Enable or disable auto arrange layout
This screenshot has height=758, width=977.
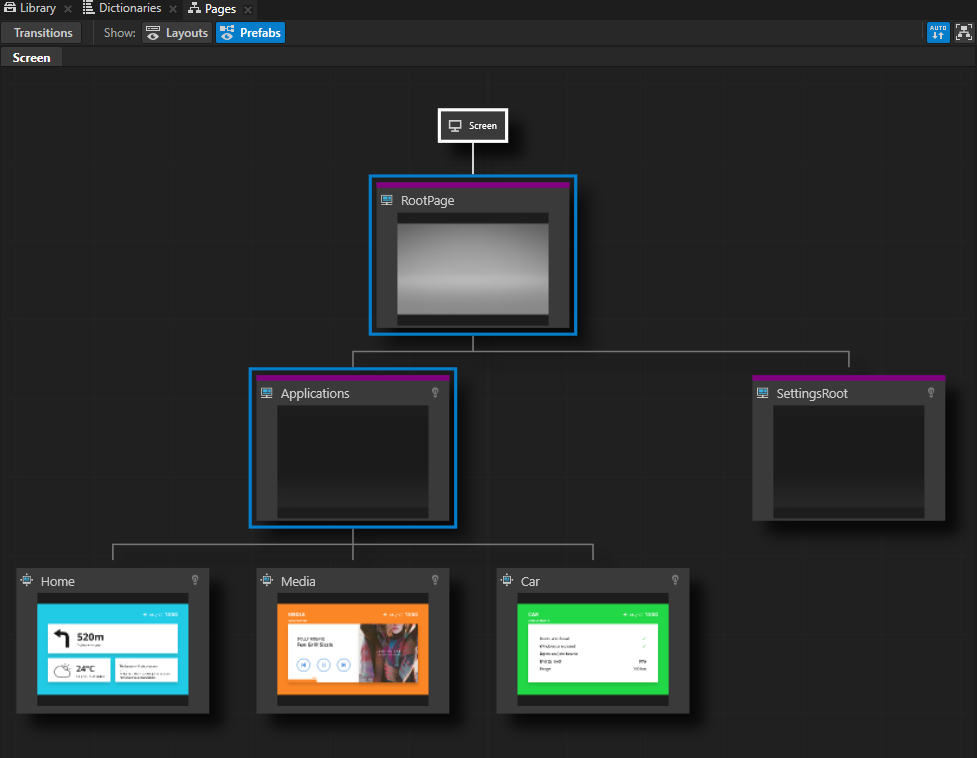938,32
